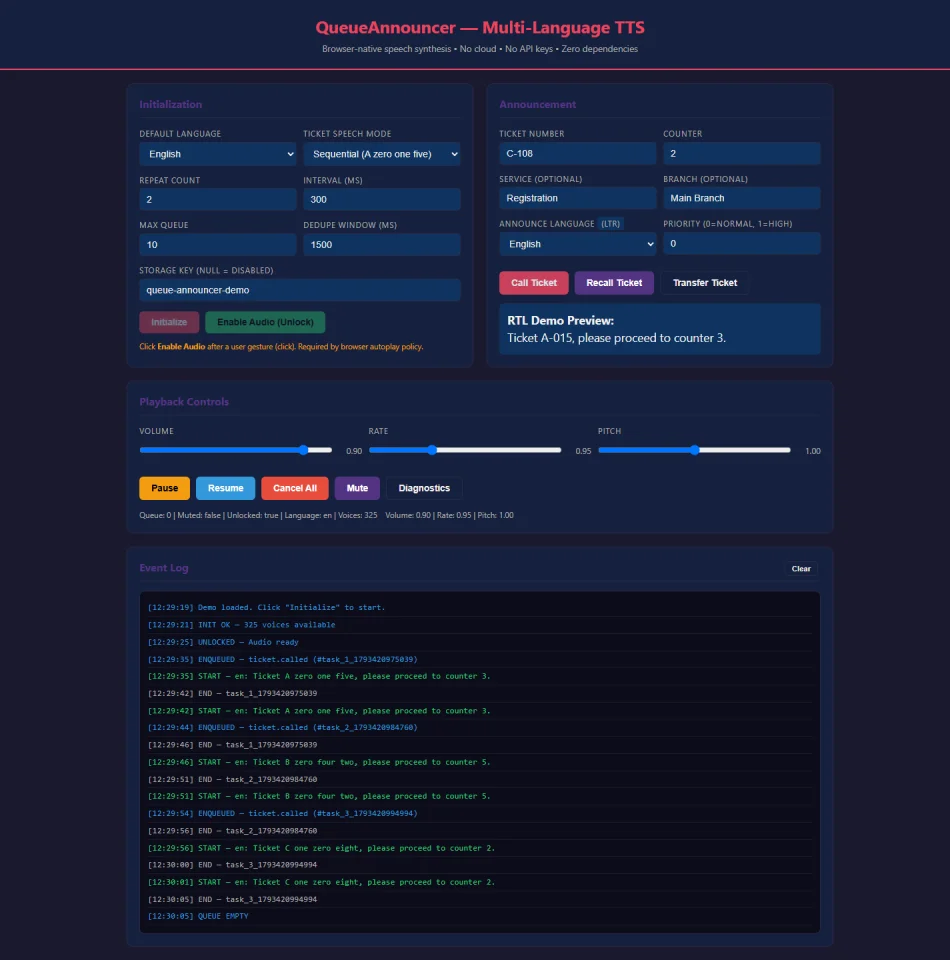Click the ENQUEUED task_3 log entry

click(x=479, y=813)
